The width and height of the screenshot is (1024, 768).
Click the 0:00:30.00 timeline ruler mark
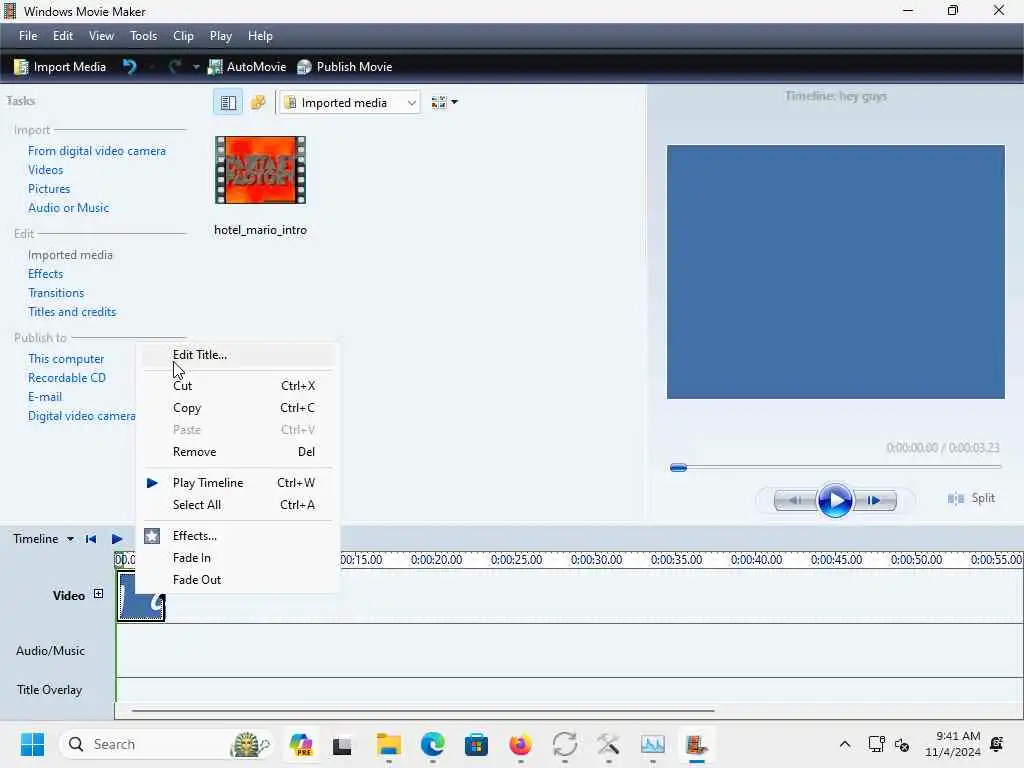(x=596, y=560)
